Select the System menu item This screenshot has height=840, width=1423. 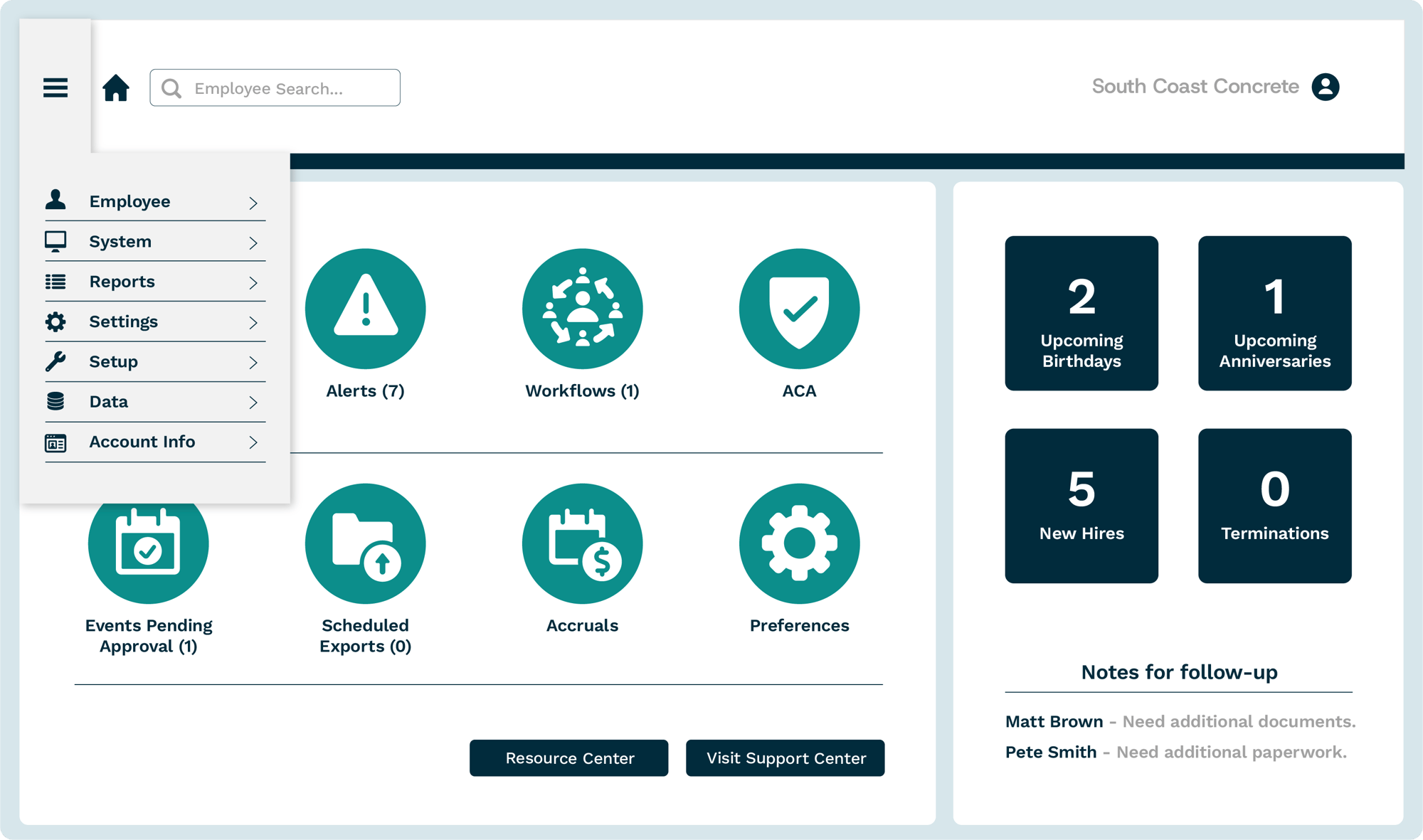tap(155, 241)
